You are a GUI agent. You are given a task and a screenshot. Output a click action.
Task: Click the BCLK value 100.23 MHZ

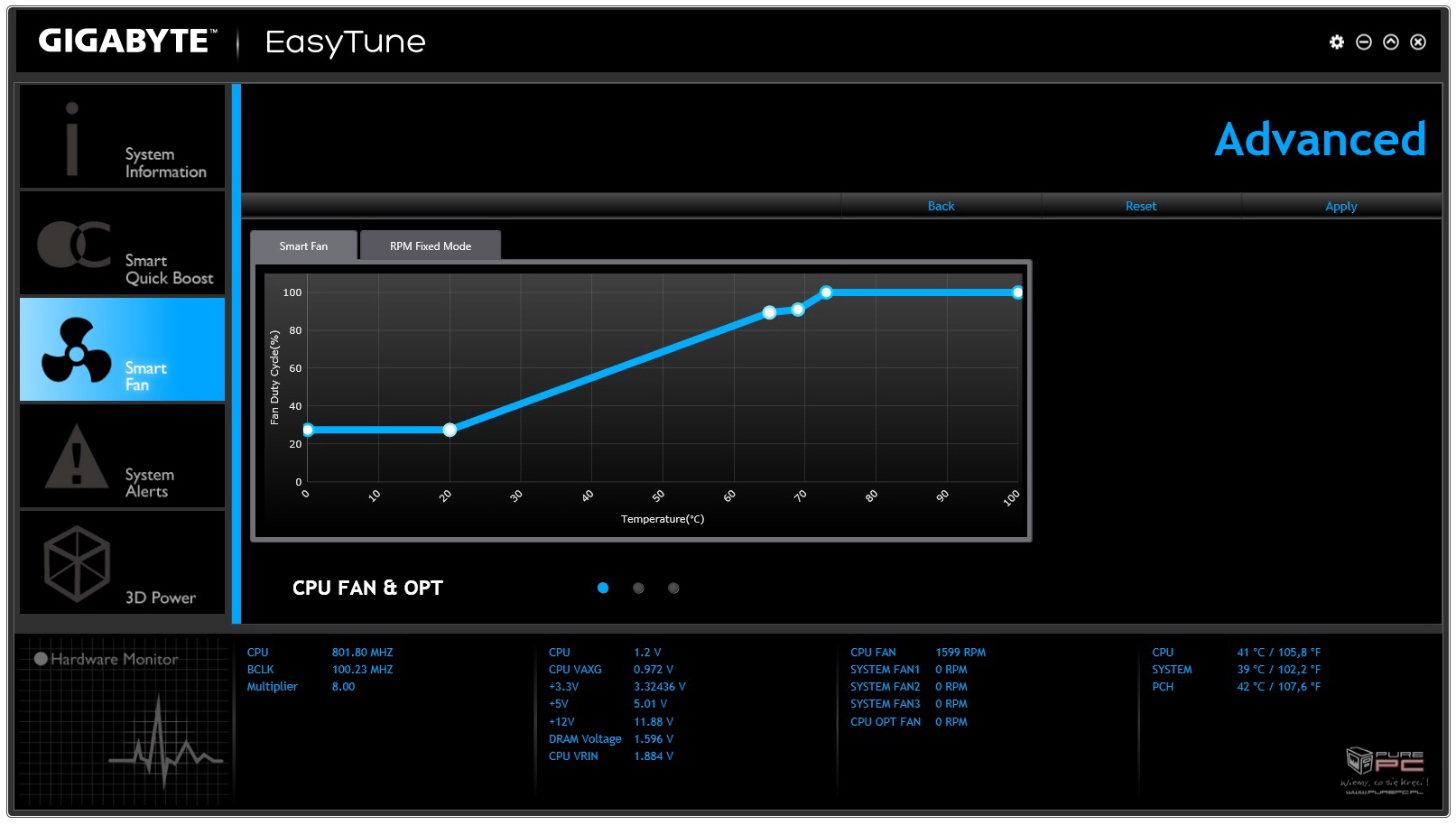[362, 669]
